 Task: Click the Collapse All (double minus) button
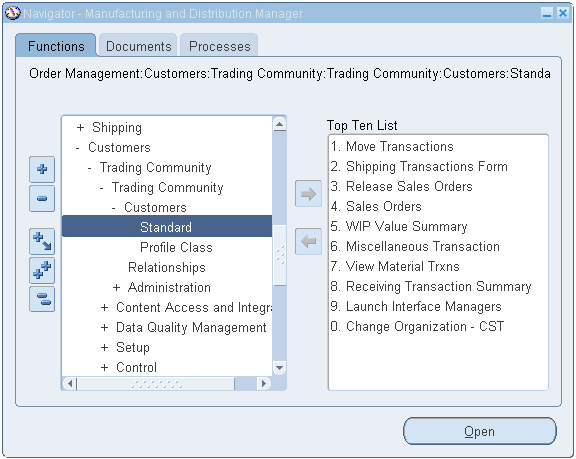pos(42,299)
